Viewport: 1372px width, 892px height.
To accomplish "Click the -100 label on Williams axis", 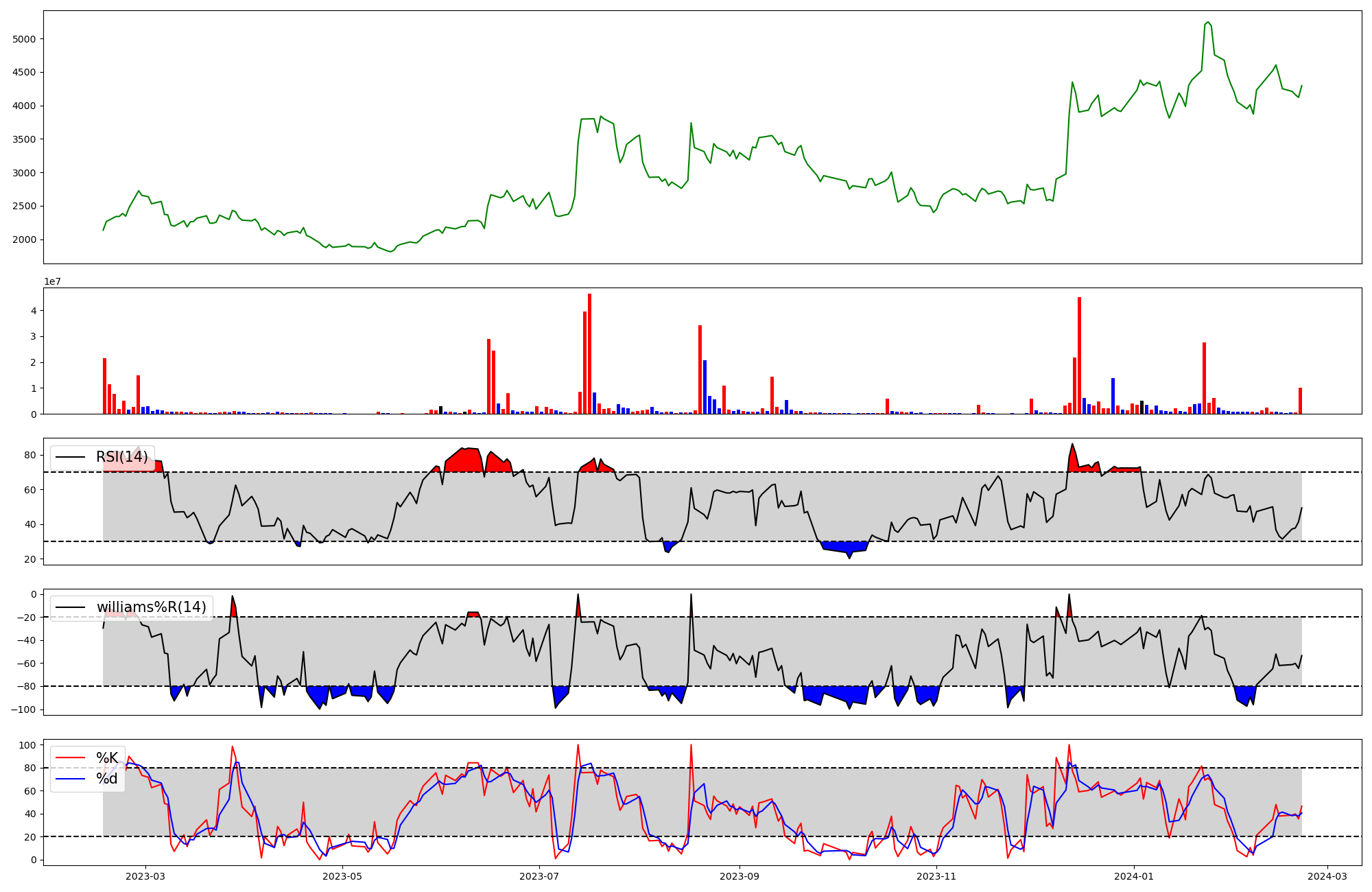I will coord(23,709).
